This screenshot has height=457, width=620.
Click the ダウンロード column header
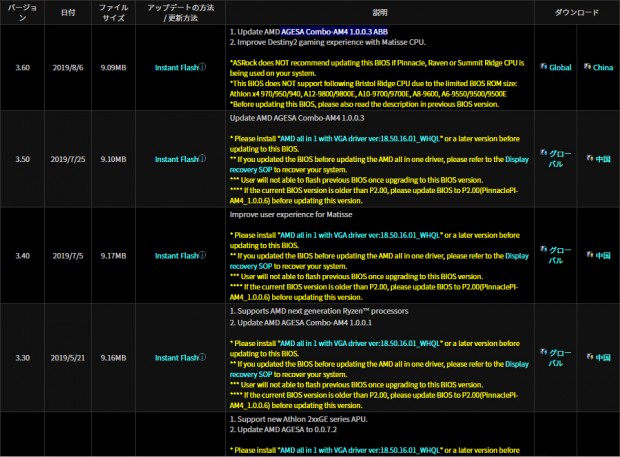click(577, 13)
